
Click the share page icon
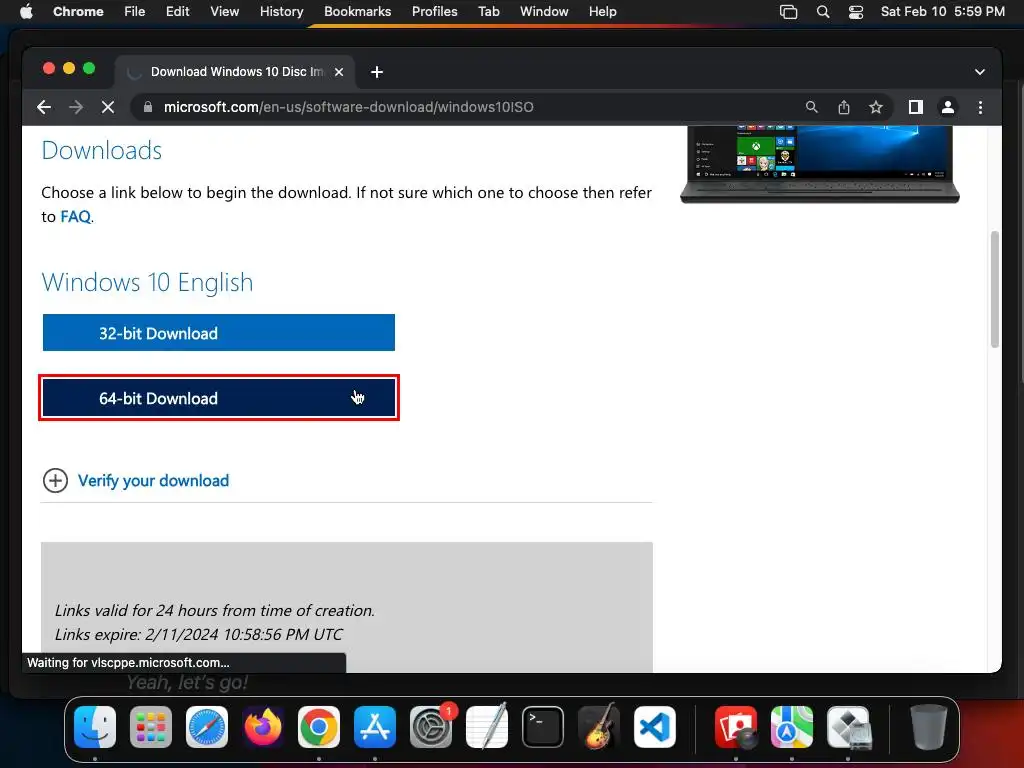844,107
